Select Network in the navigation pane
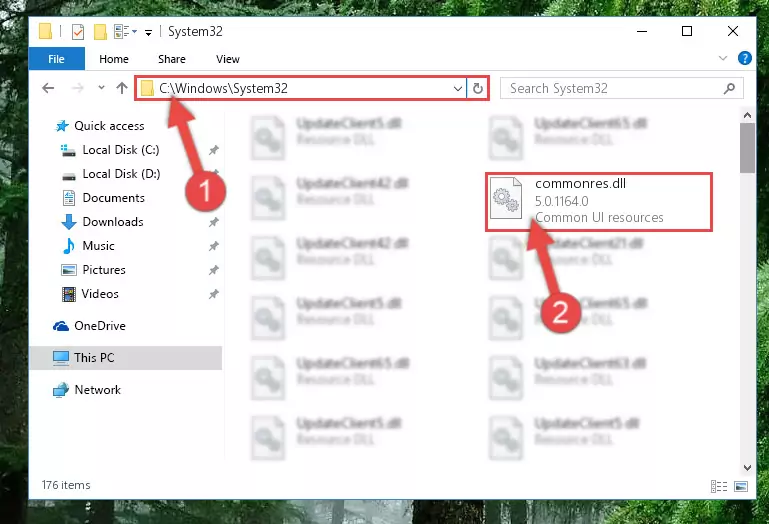 click(98, 390)
